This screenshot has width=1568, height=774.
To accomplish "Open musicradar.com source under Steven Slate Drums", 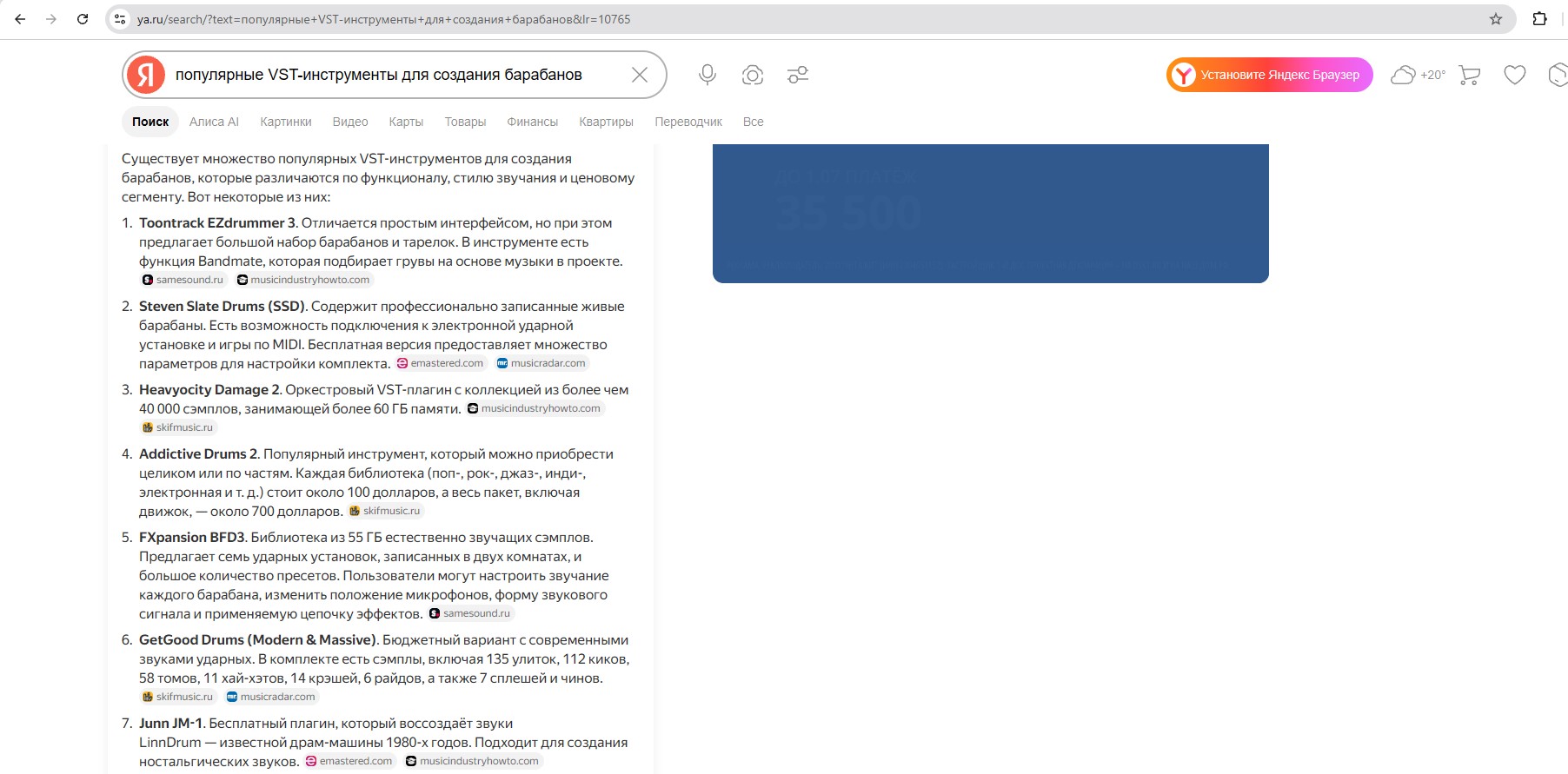I will point(541,363).
